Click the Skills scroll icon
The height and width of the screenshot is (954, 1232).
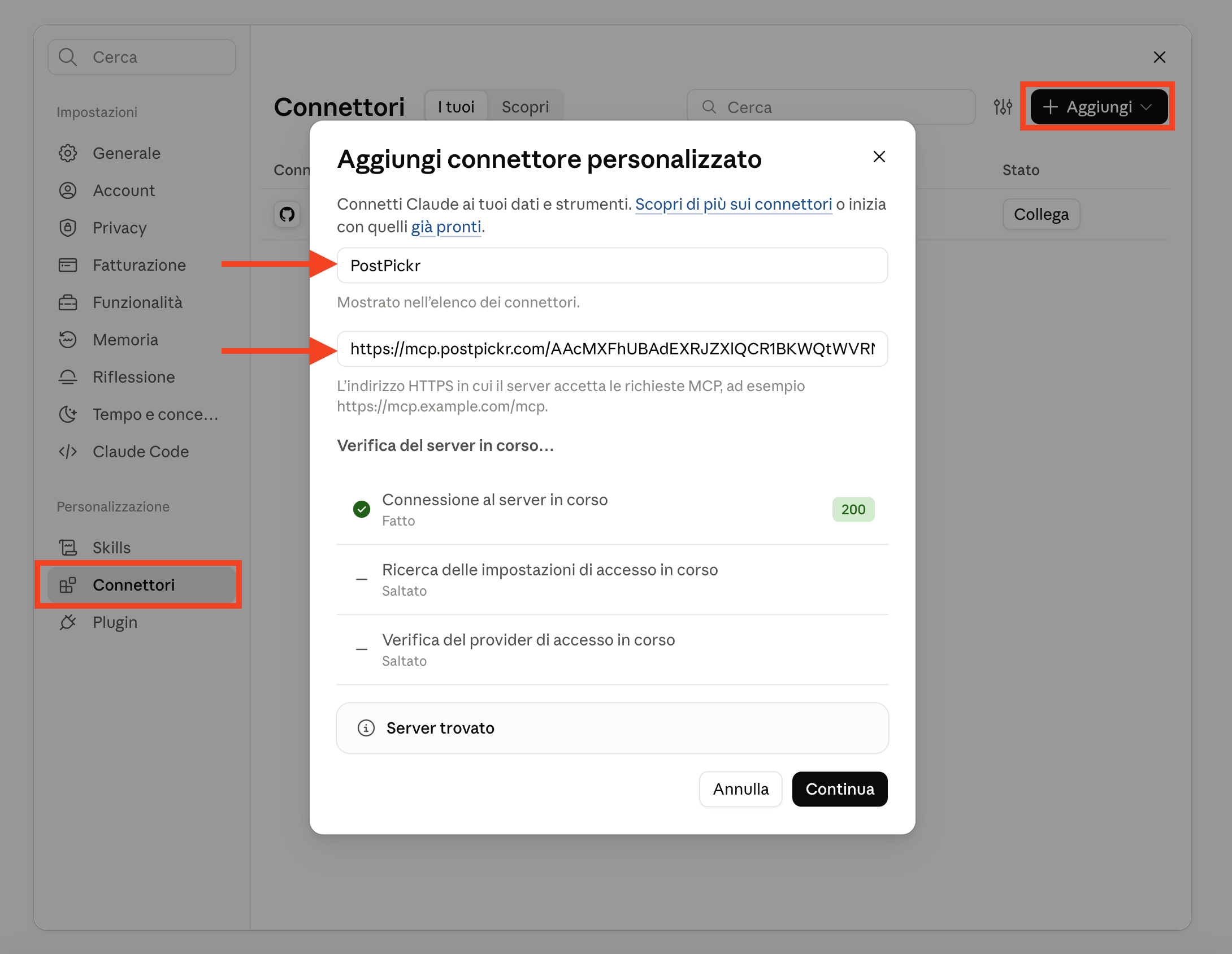tap(68, 548)
